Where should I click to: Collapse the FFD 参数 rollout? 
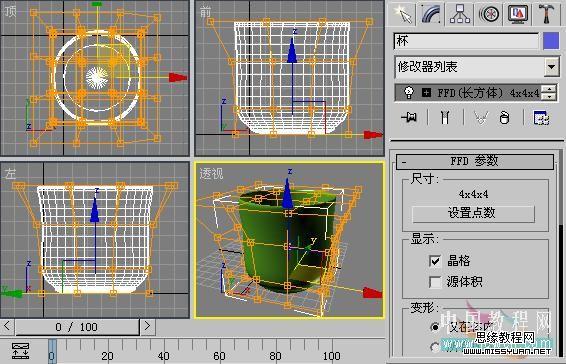coord(475,161)
